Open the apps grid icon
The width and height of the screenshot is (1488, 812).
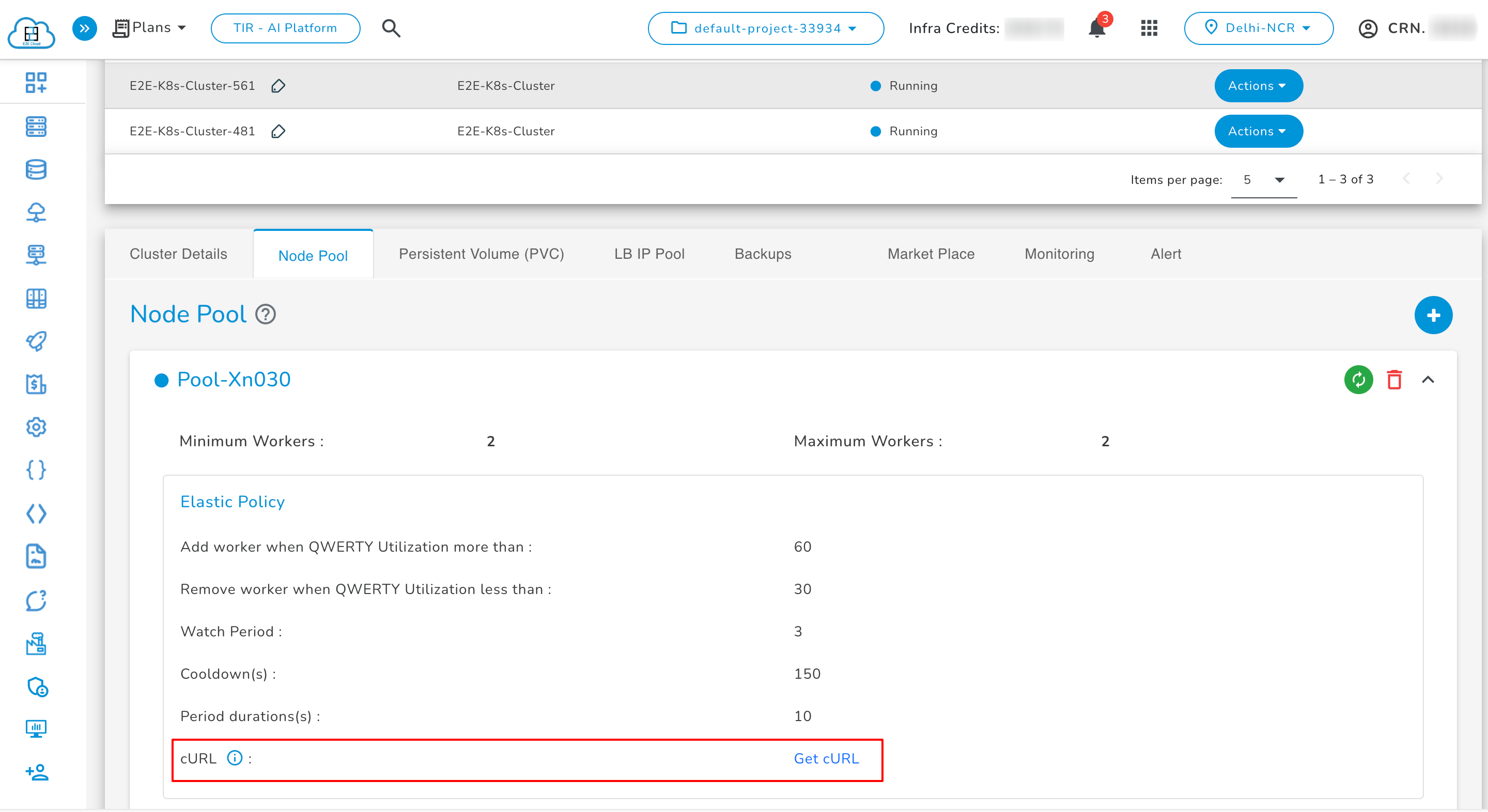point(1149,28)
